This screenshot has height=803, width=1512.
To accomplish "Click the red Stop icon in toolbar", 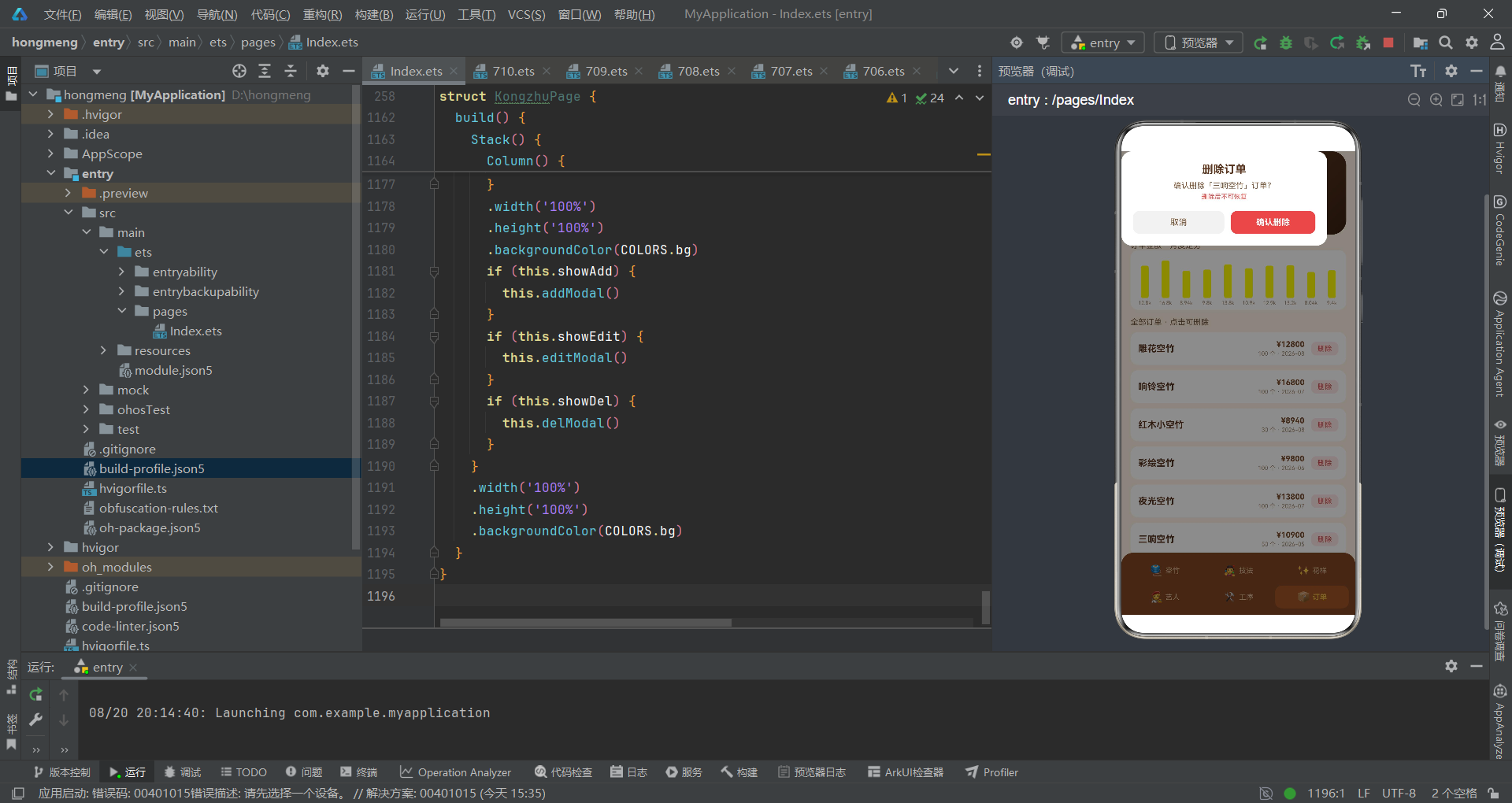I will tap(1388, 43).
